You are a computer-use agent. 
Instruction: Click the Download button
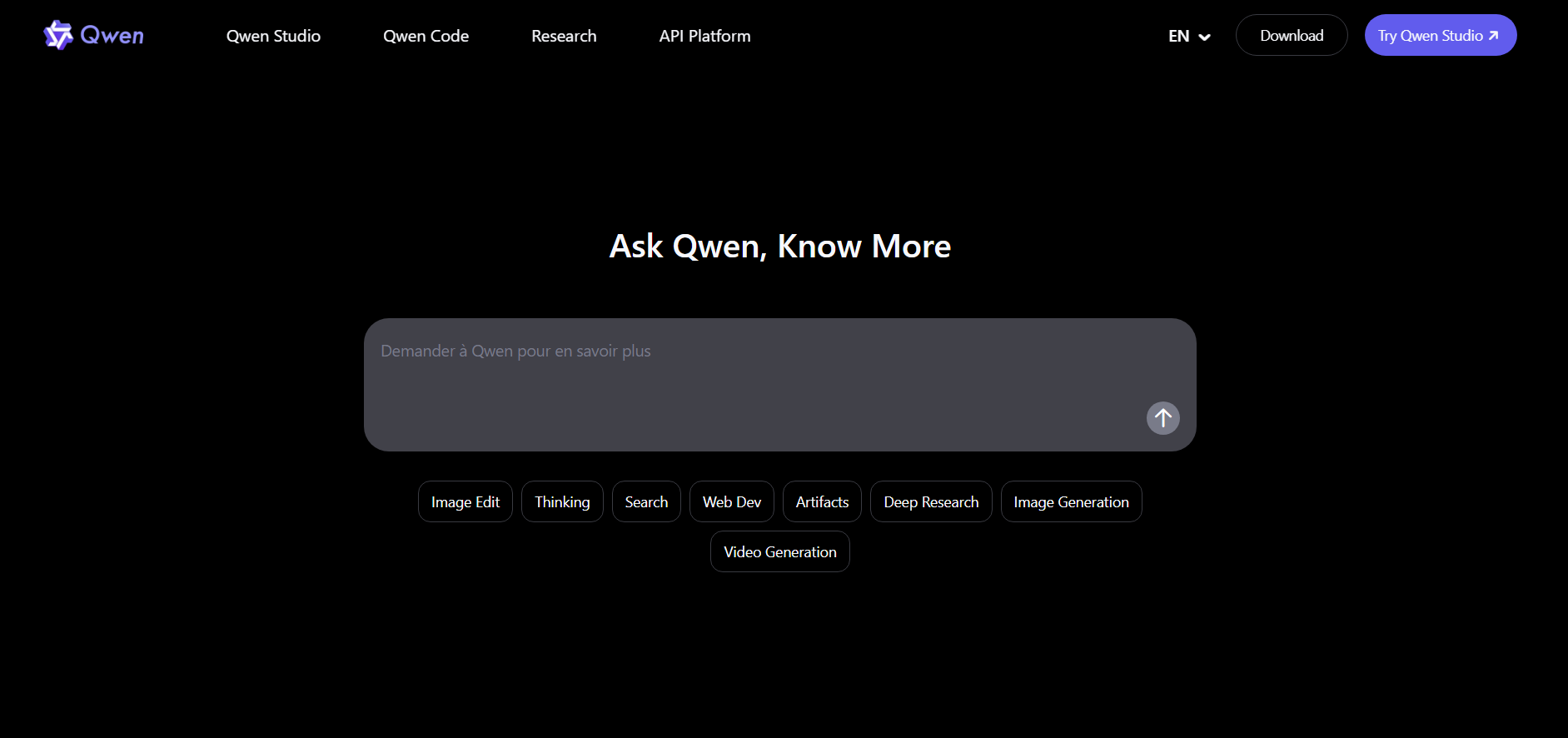(x=1292, y=35)
